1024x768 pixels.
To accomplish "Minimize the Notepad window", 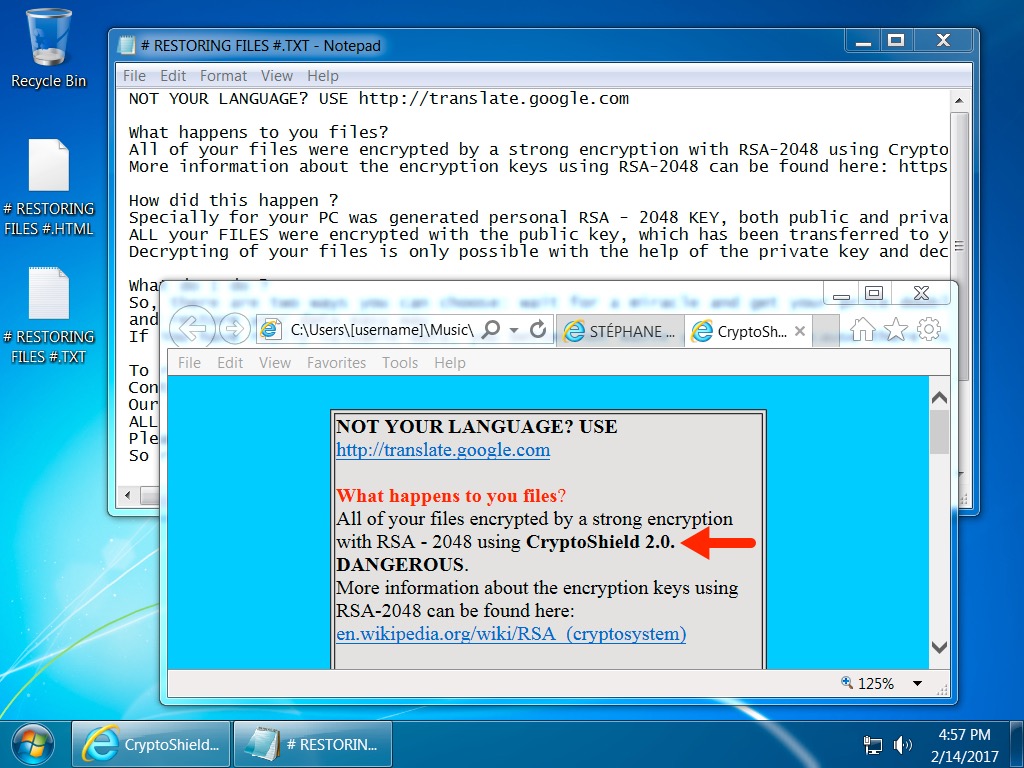I will pos(863,40).
